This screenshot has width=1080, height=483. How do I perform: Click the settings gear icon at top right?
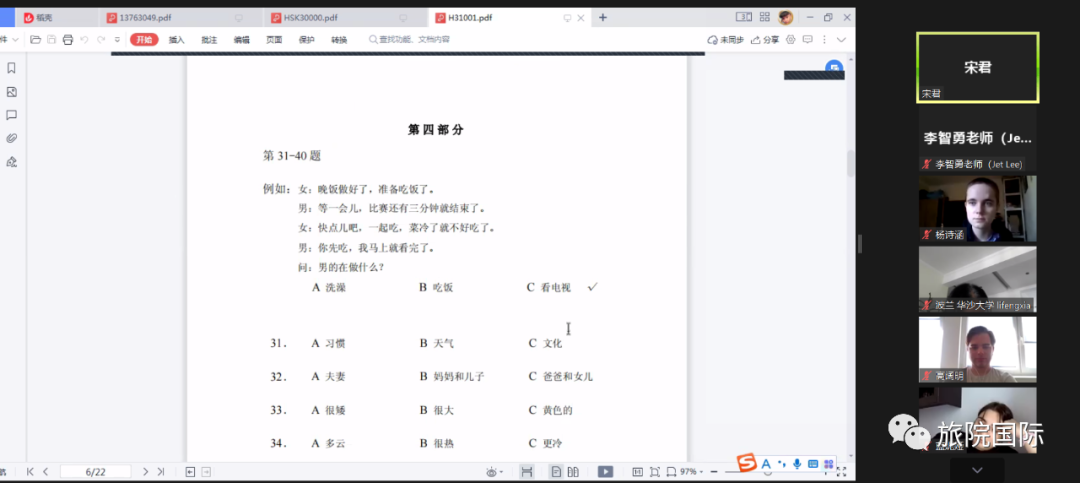[x=790, y=40]
